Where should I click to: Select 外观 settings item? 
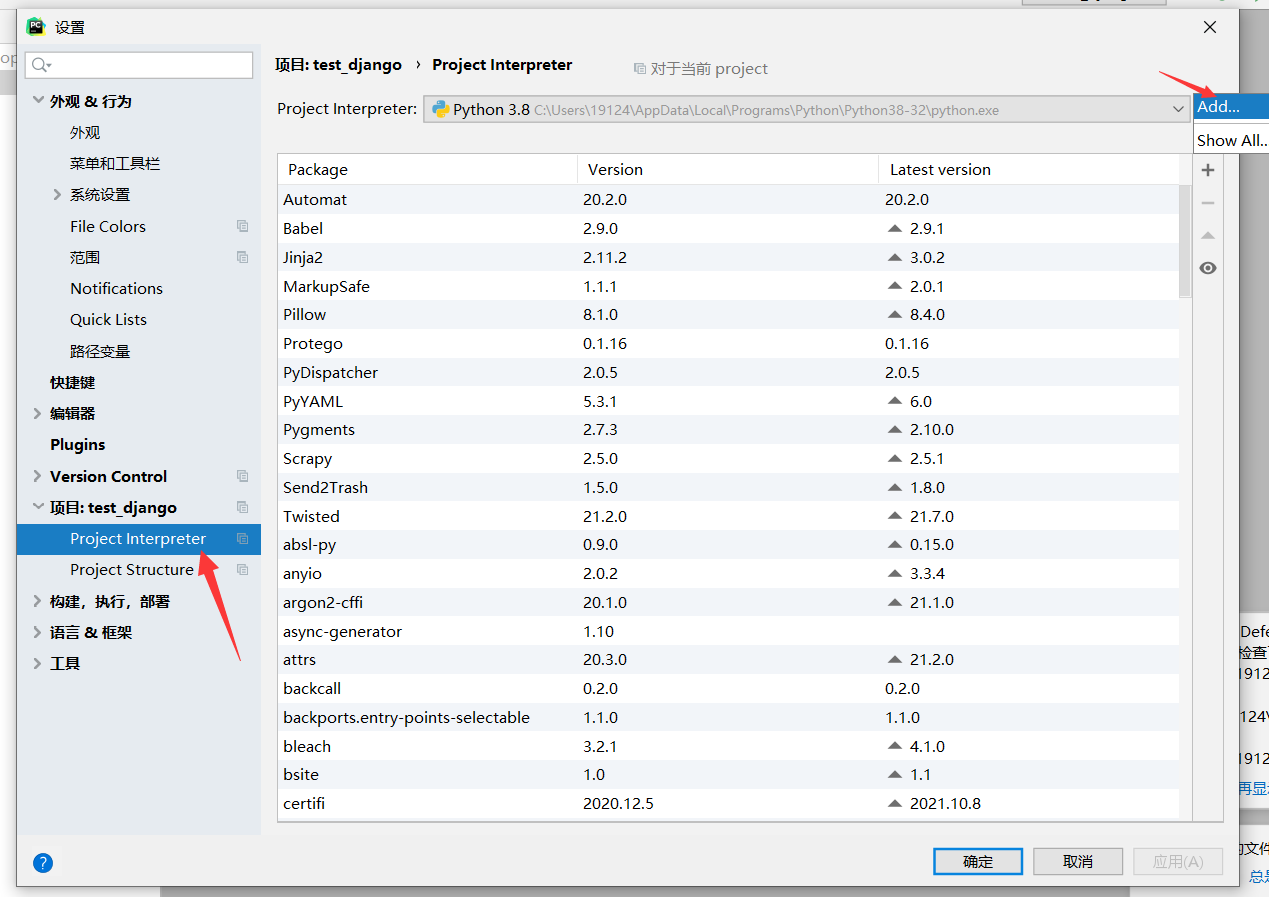pyautogui.click(x=85, y=132)
